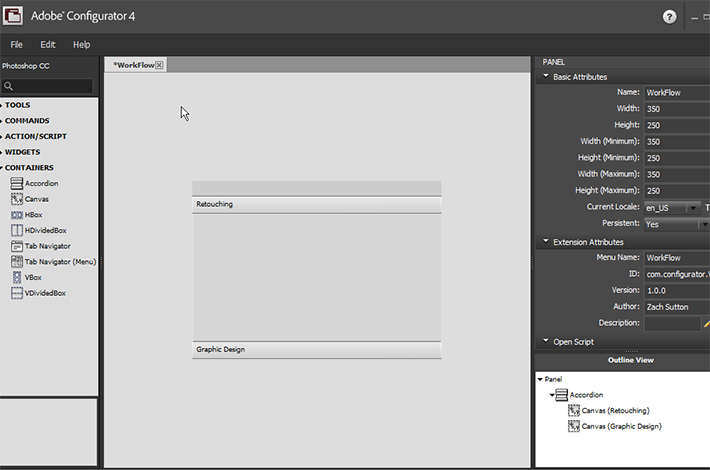710x470 pixels.
Task: Click the Width (Maximum) field
Action: click(x=677, y=174)
